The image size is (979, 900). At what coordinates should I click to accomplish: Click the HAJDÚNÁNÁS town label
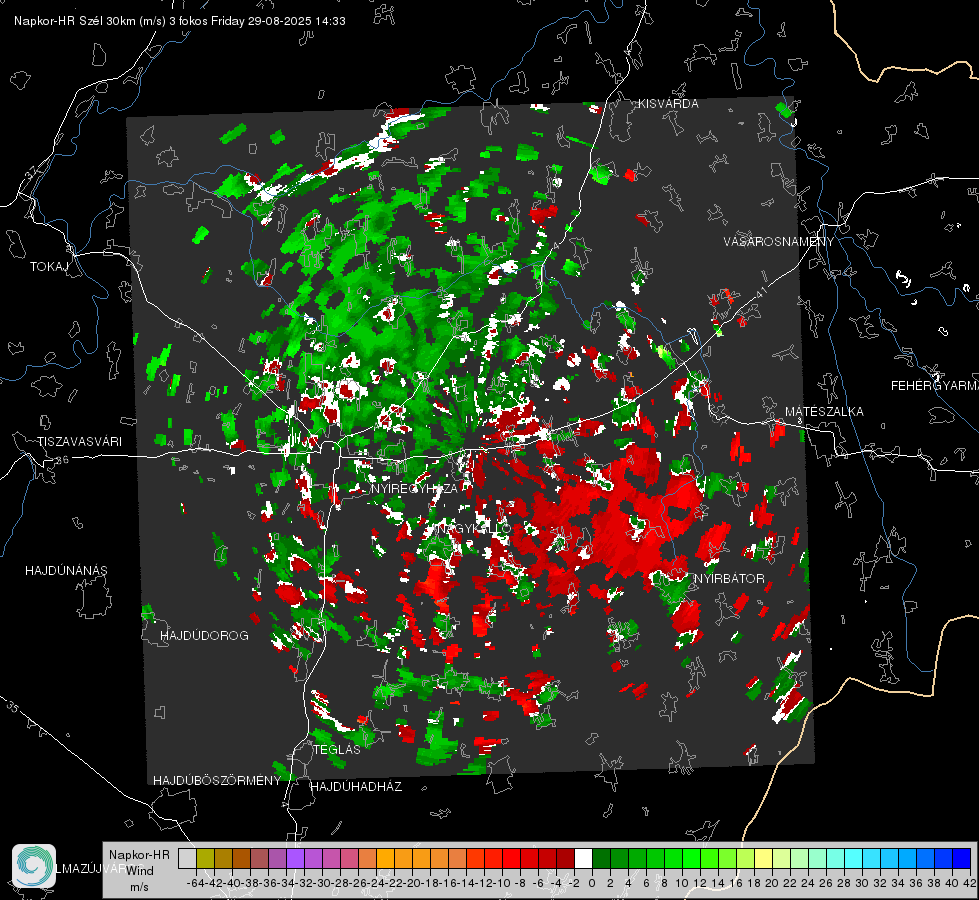[x=66, y=571]
